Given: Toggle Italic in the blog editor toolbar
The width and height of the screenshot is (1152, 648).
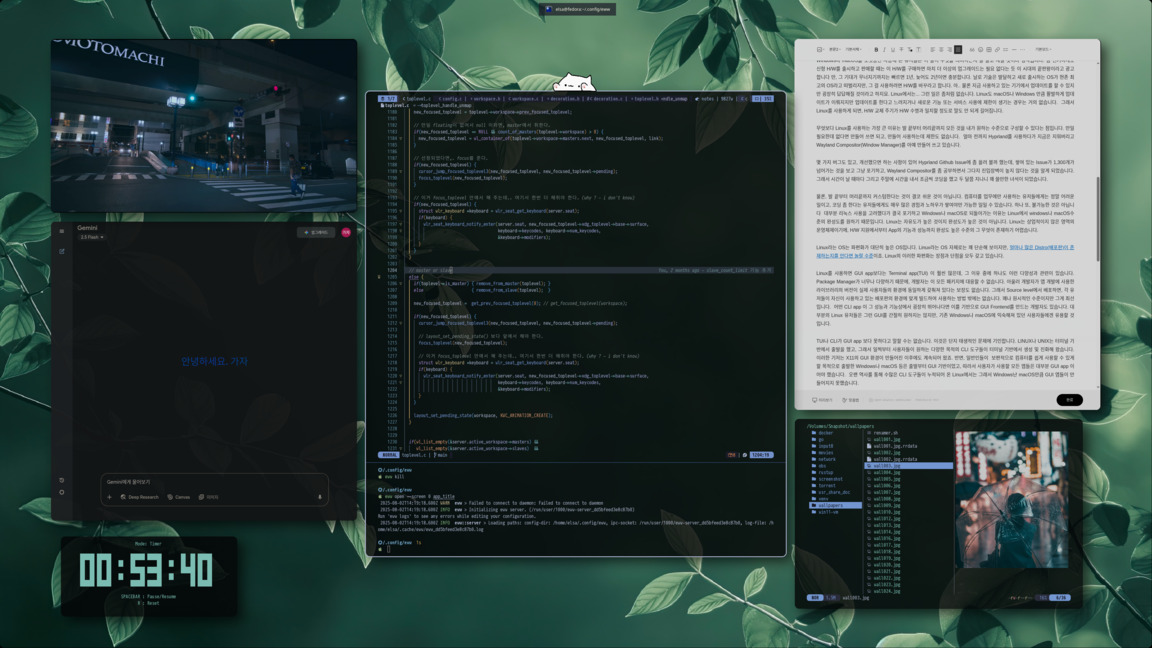Looking at the screenshot, I should tap(884, 50).
